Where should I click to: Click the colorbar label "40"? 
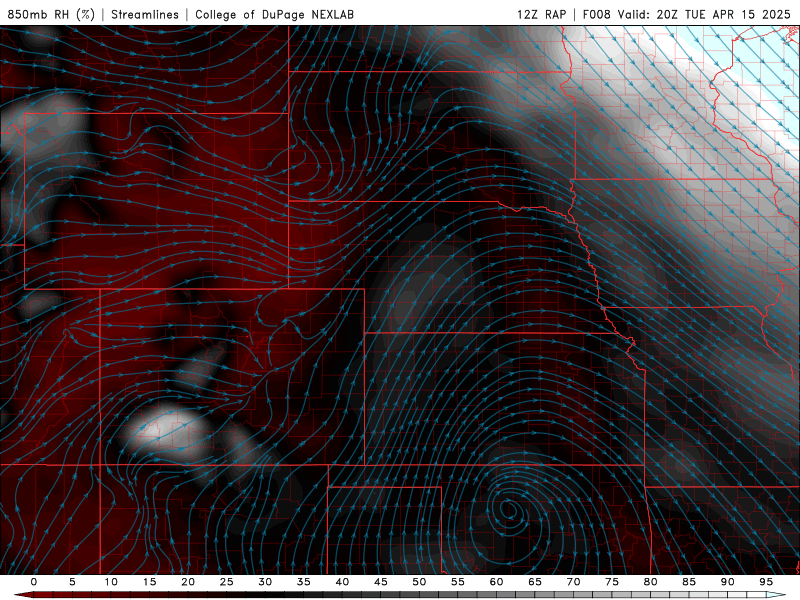[342, 582]
